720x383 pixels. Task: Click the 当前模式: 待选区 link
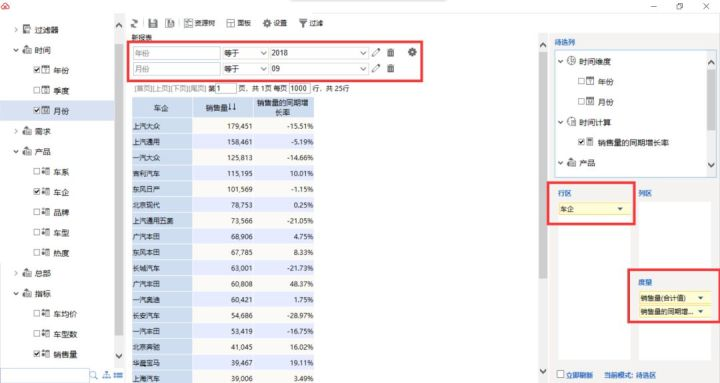(x=630, y=375)
